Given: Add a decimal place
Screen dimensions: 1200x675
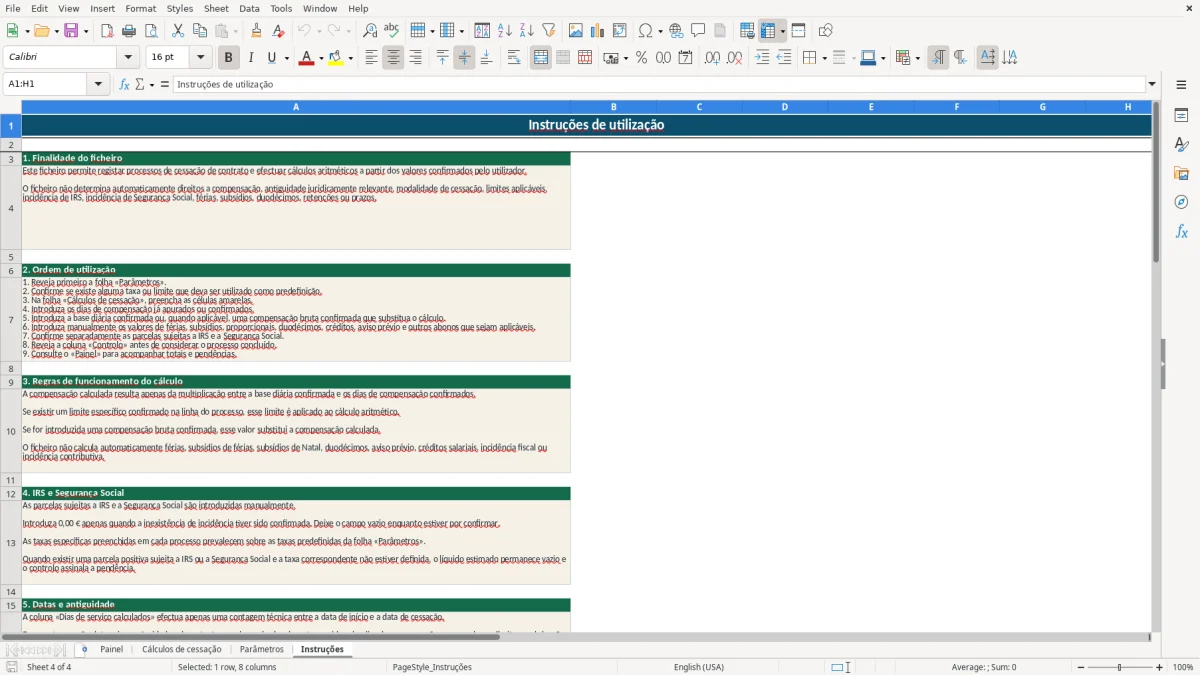Looking at the screenshot, I should click(x=712, y=58).
